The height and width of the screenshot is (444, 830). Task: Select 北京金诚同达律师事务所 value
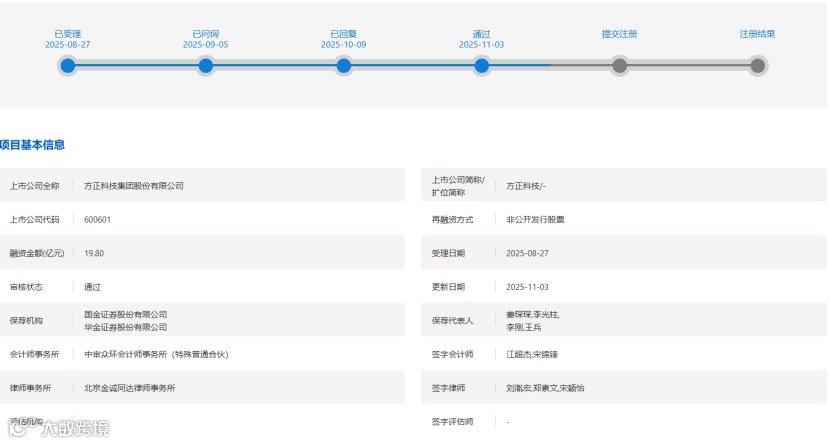pos(130,388)
